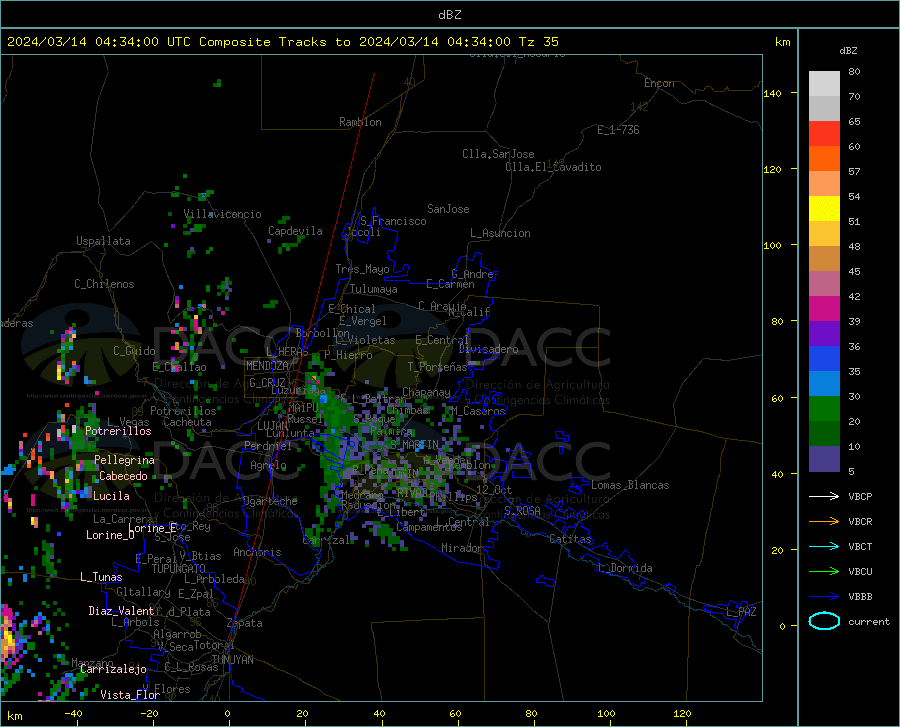Click the 'Lomas_Blancas' place label
The image size is (900, 727).
point(630,485)
